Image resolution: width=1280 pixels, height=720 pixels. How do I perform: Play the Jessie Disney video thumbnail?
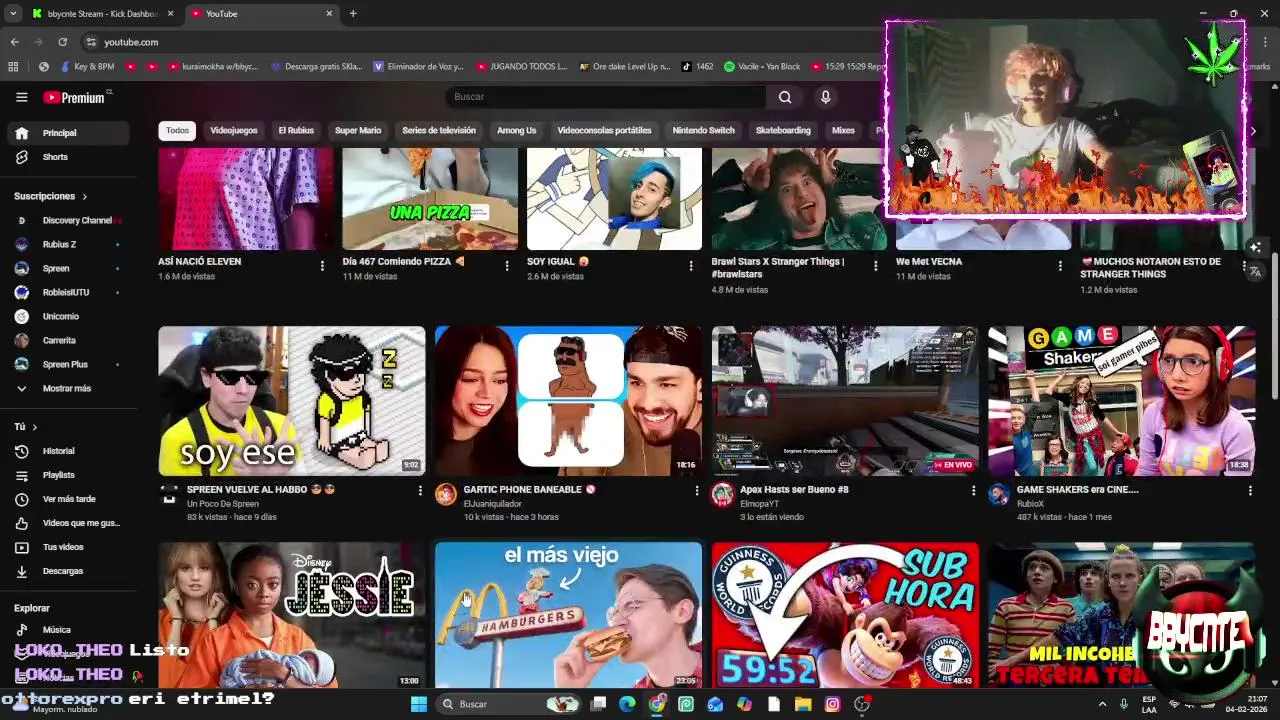tap(292, 615)
